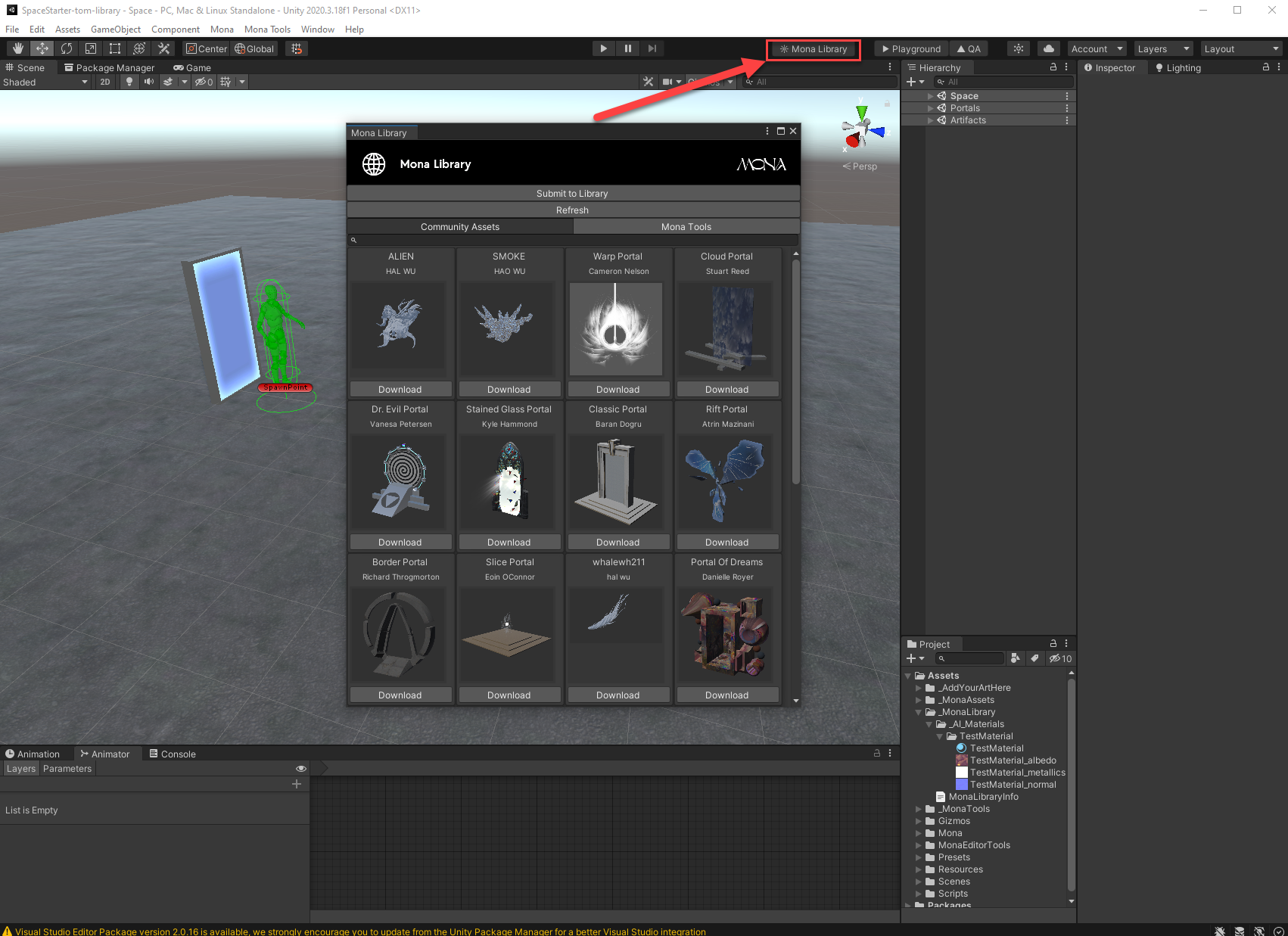Open collab sun icon near Account
The width and height of the screenshot is (1288, 936).
(x=1019, y=48)
